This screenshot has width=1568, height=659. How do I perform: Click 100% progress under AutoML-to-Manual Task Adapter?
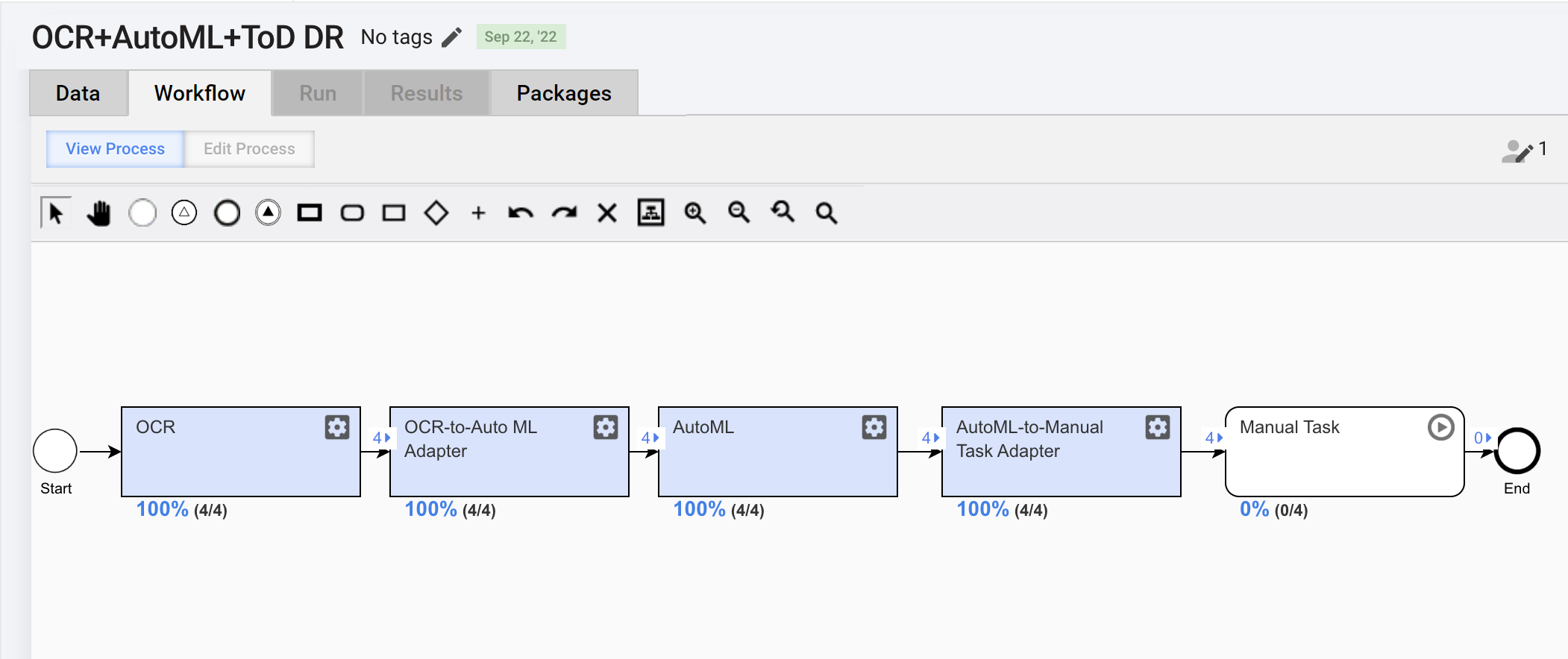click(1002, 510)
